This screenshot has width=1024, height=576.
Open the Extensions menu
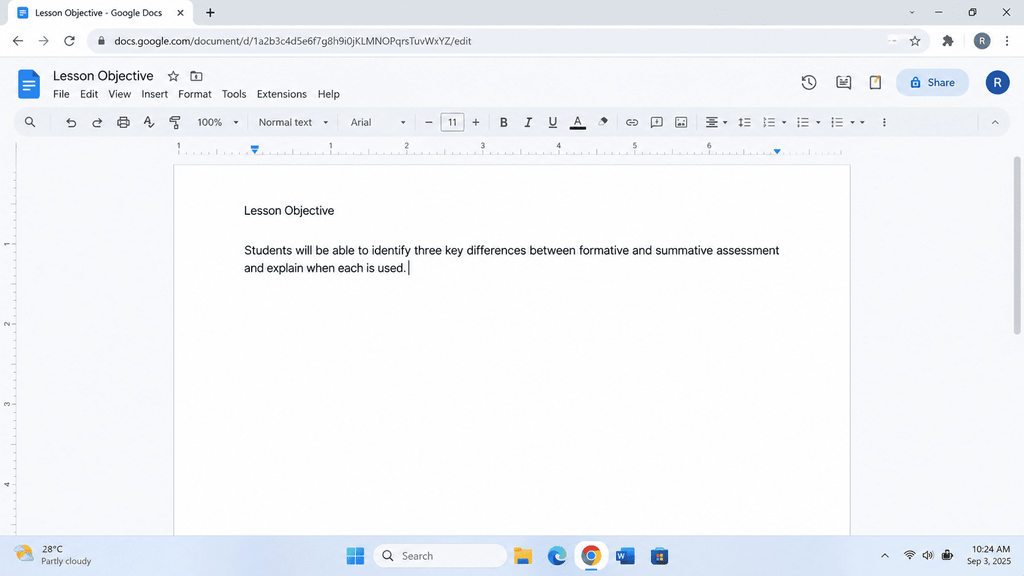point(281,94)
